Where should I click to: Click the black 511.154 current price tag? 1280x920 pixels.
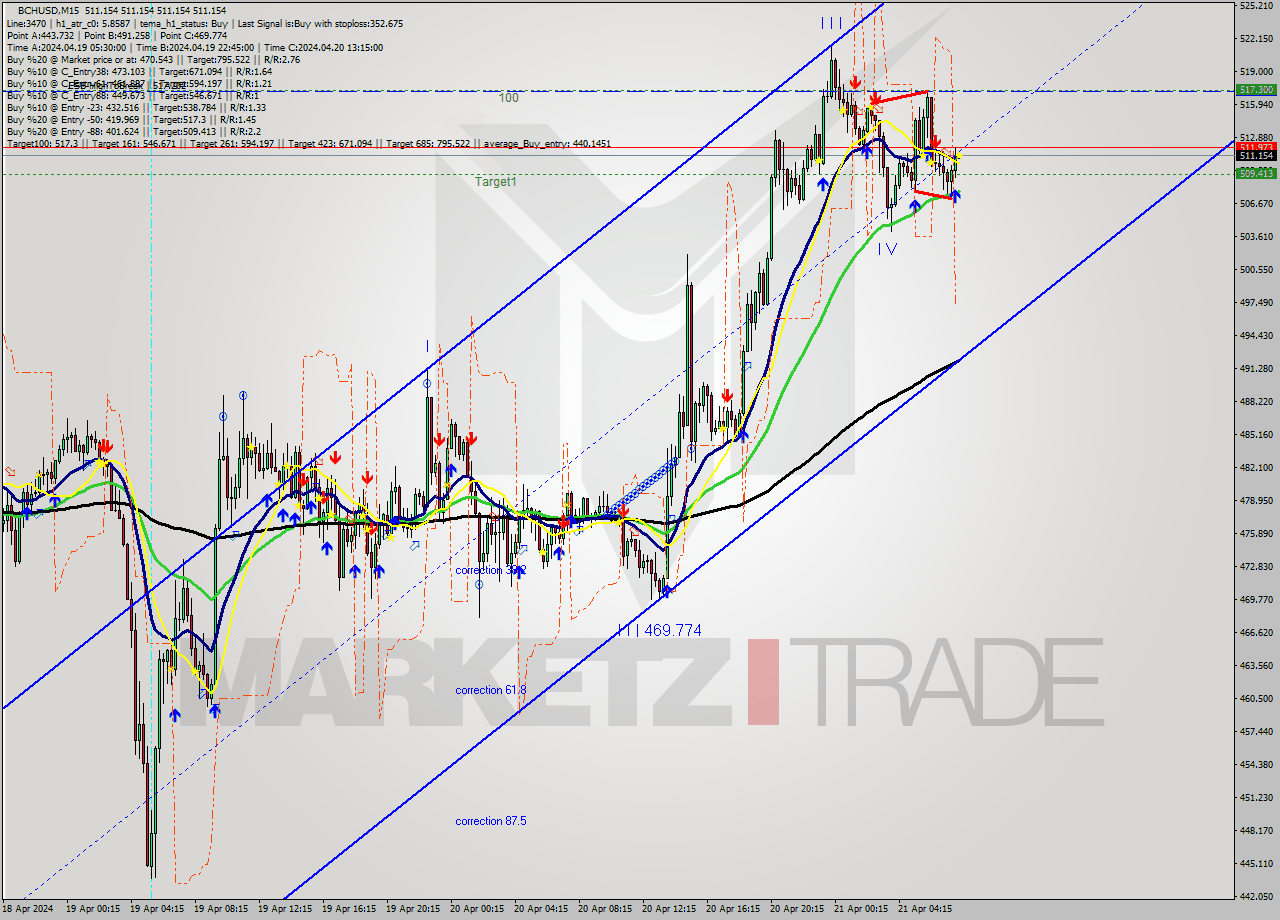point(1256,156)
